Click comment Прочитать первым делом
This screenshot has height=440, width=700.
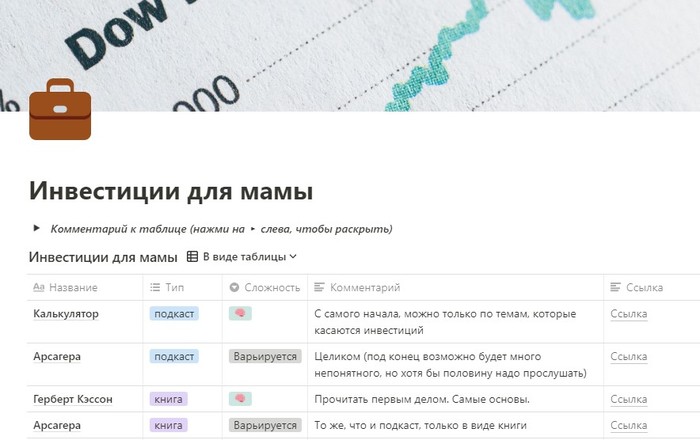(422, 399)
